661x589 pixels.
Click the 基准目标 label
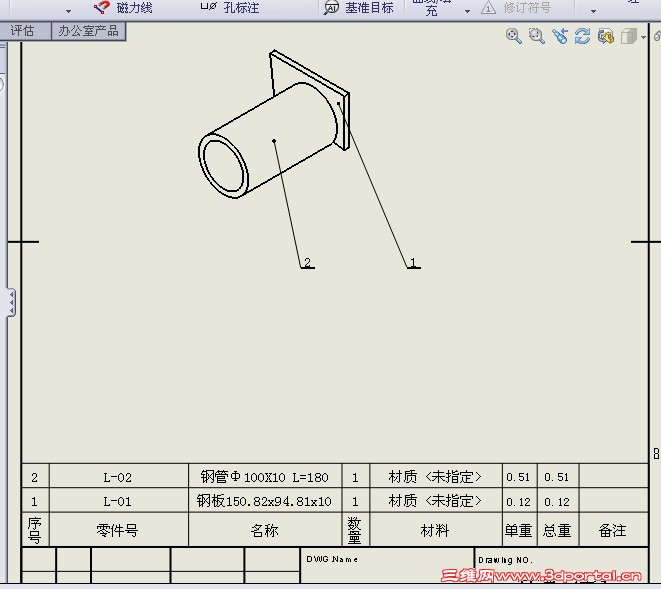pyautogui.click(x=369, y=8)
